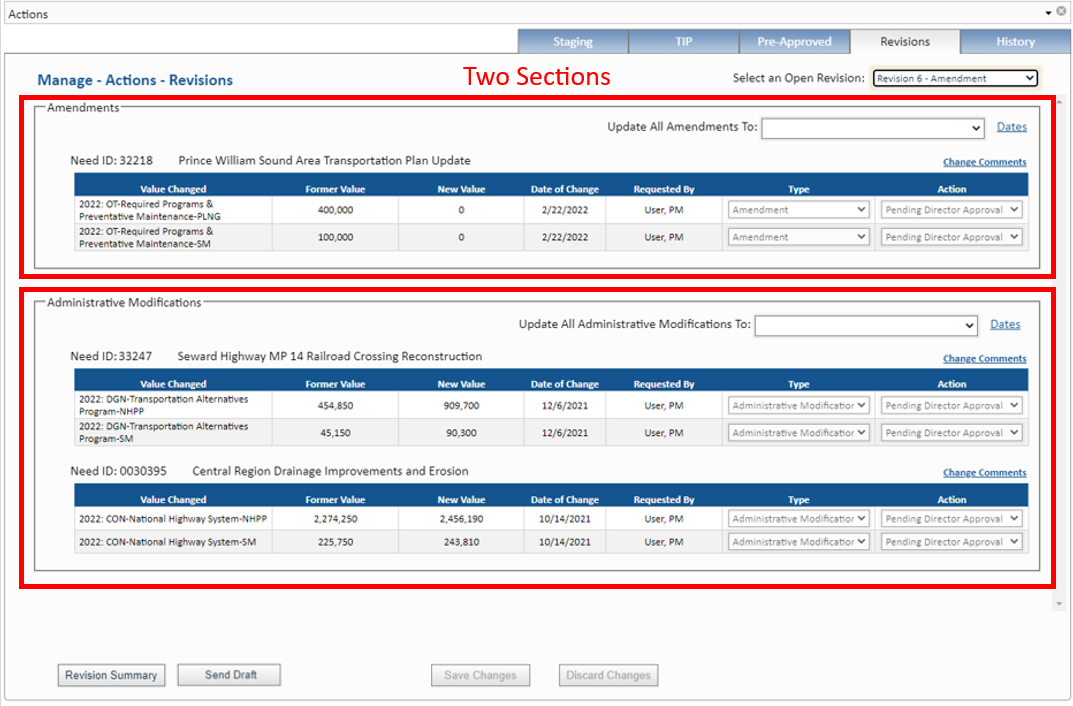Switch to the Staging tab
The height and width of the screenshot is (706, 1073).
[573, 42]
